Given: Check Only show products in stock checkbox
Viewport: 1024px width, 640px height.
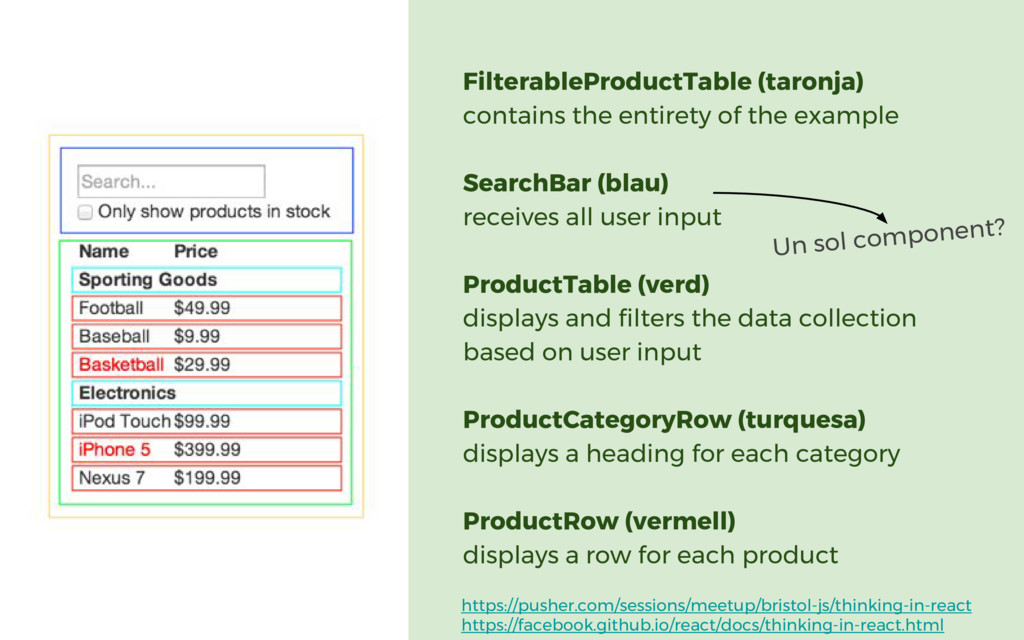Looking at the screenshot, I should [x=85, y=212].
